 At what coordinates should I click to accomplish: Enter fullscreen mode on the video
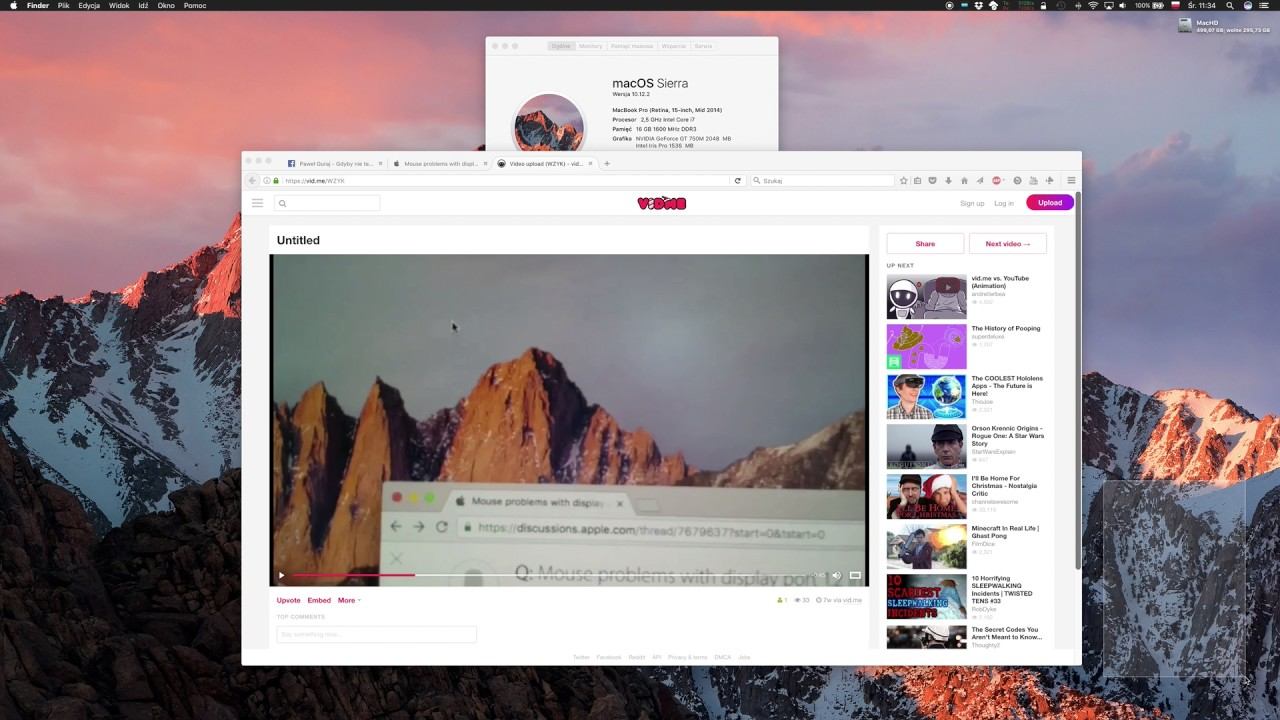click(855, 575)
